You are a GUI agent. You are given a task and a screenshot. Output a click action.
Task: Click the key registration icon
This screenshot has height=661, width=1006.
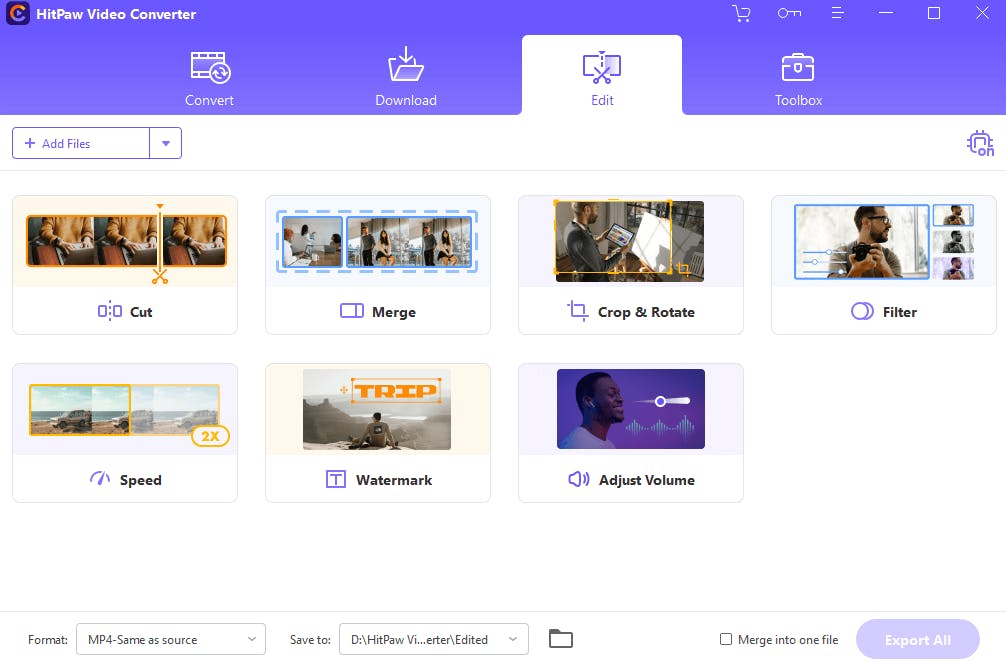click(789, 13)
